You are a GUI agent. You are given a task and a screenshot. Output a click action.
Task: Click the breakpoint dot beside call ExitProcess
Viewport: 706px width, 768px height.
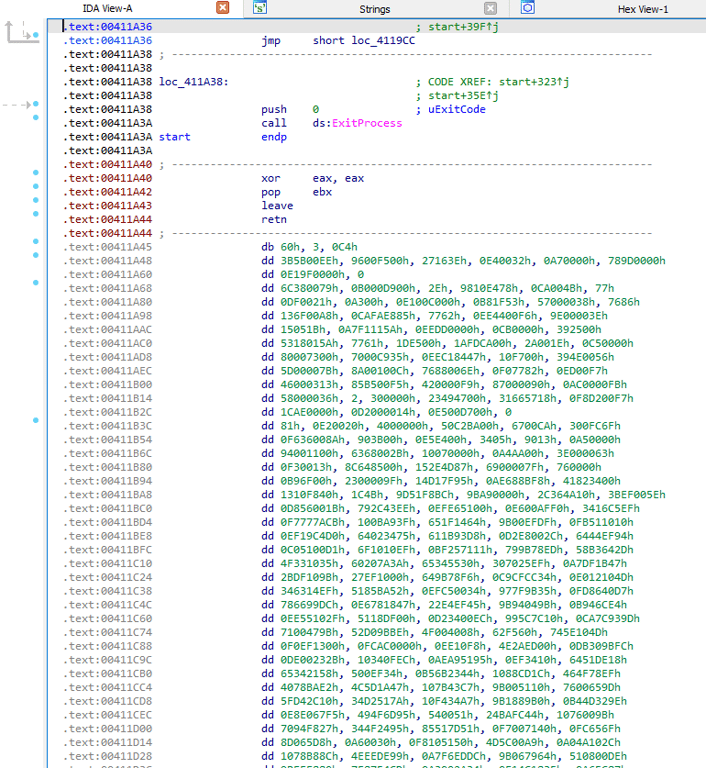(36, 118)
